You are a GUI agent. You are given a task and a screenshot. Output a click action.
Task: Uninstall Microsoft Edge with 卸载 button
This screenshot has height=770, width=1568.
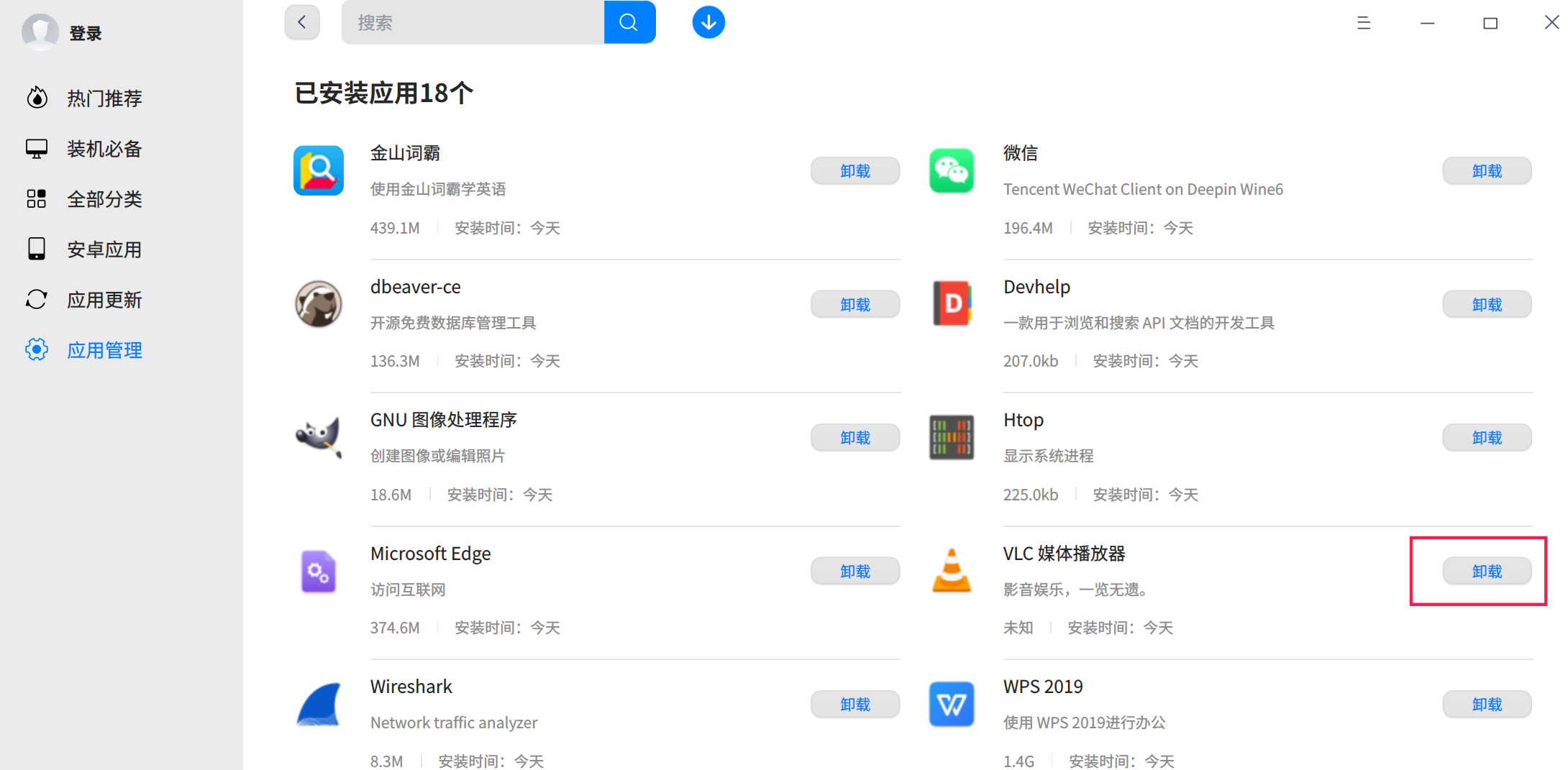(855, 572)
